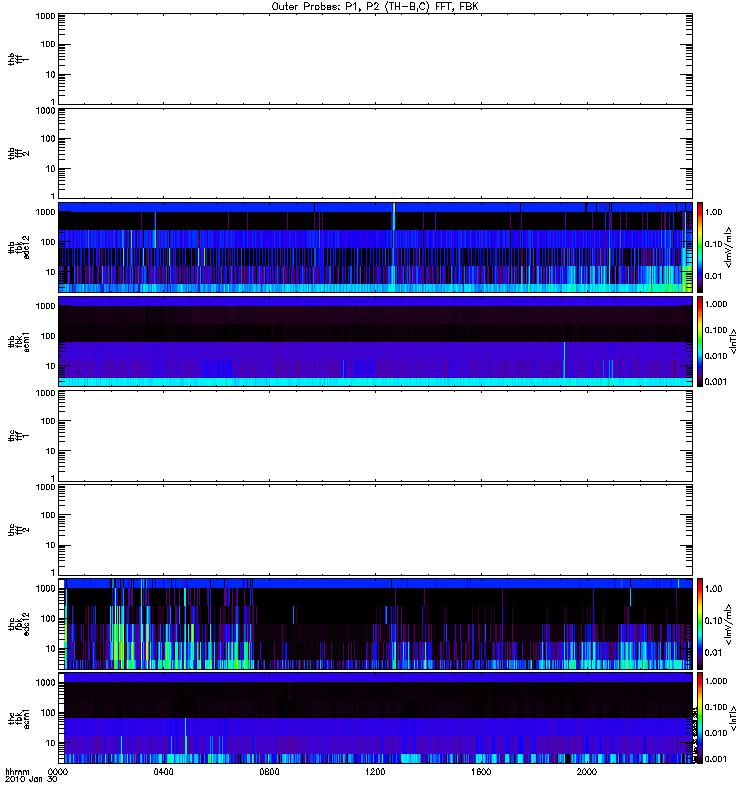This screenshot has width=750, height=800.
Task: Click '1.000' at top of thc scm1 color bar
Action: [x=716, y=681]
